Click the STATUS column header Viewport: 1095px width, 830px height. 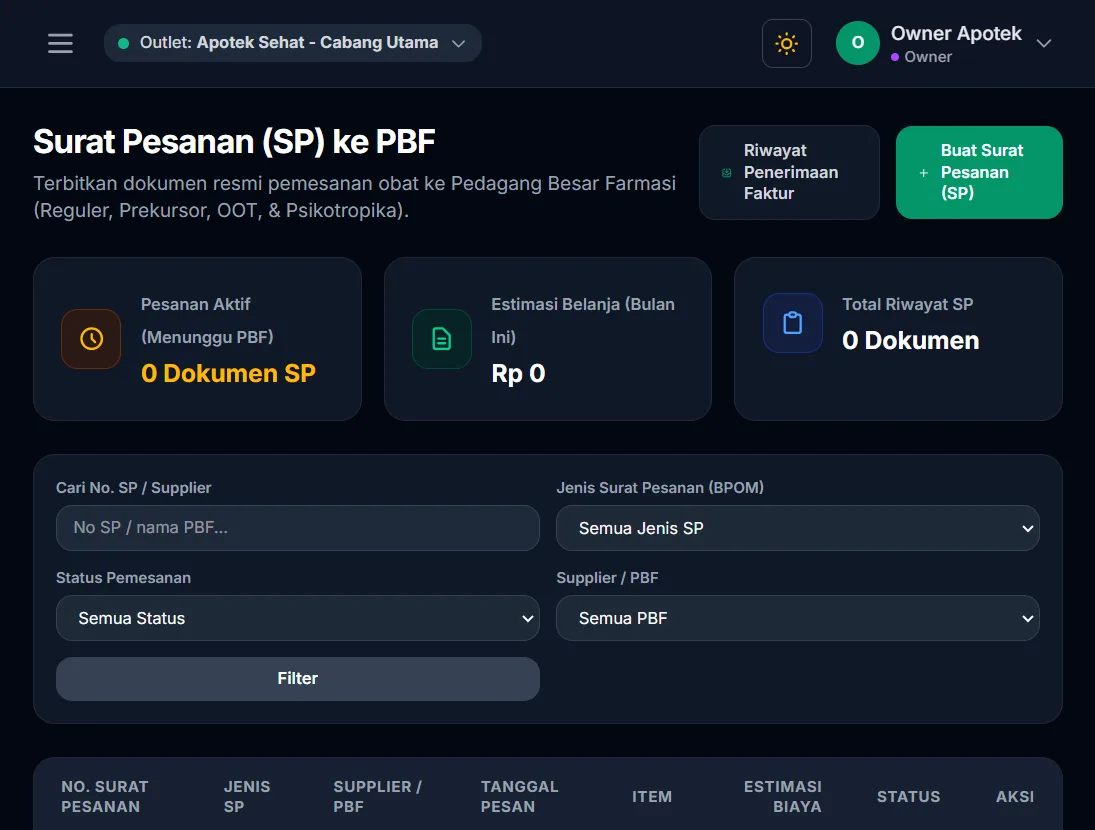908,796
